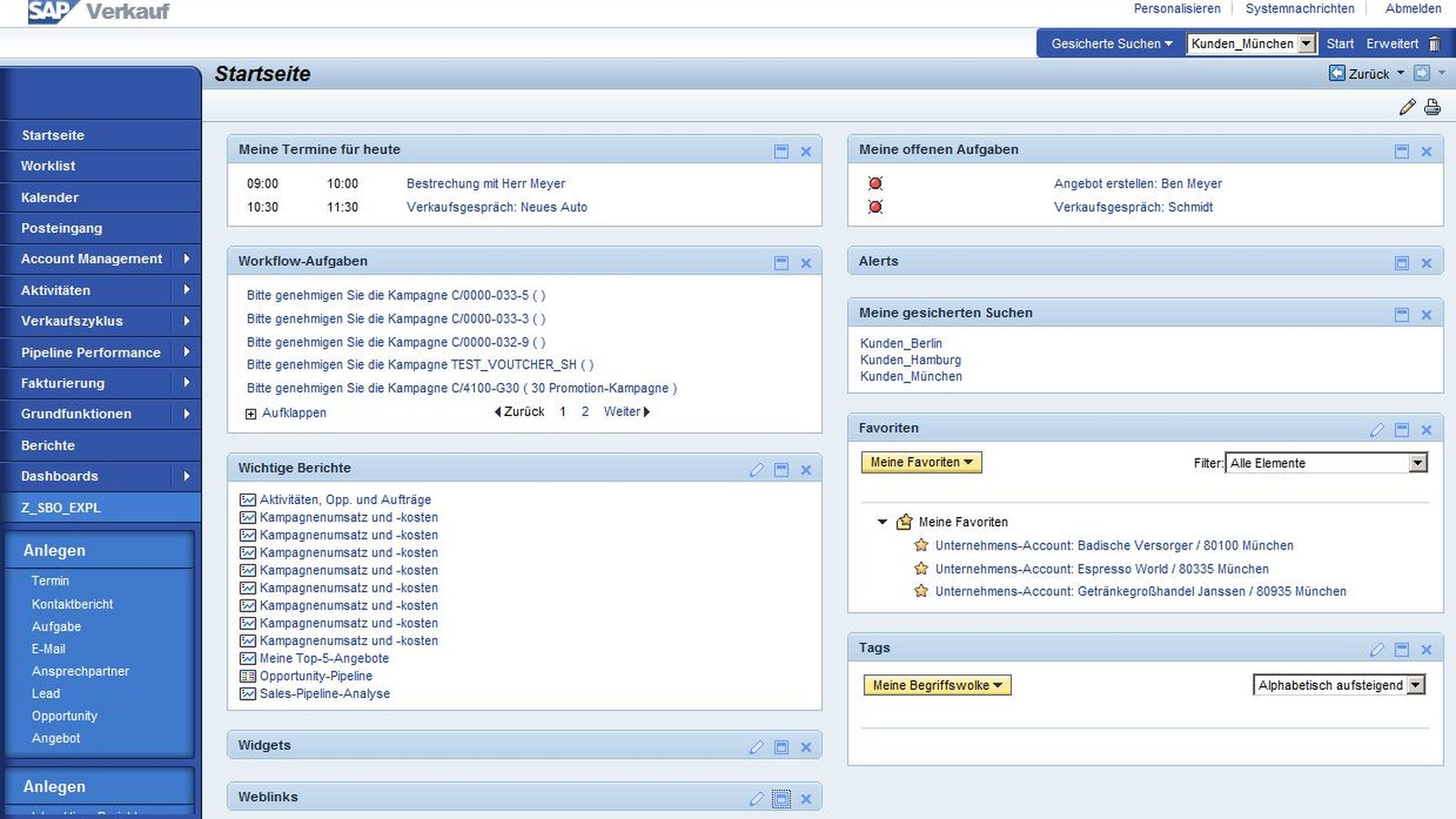This screenshot has height=819, width=1456.
Task: Click the Opportunity-Pipeline report icon
Action: [248, 676]
